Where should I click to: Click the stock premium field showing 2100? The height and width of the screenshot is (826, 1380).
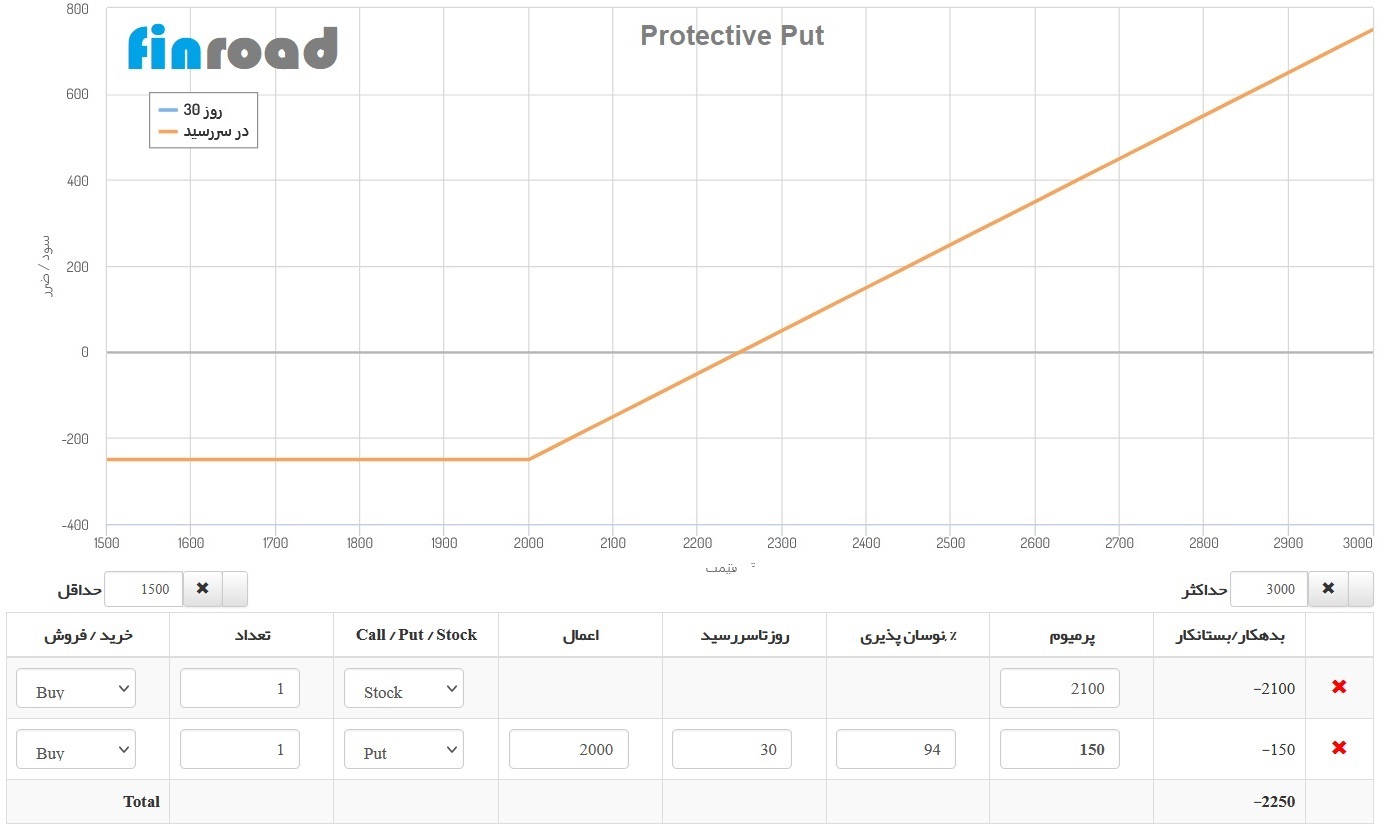[x=1059, y=689]
